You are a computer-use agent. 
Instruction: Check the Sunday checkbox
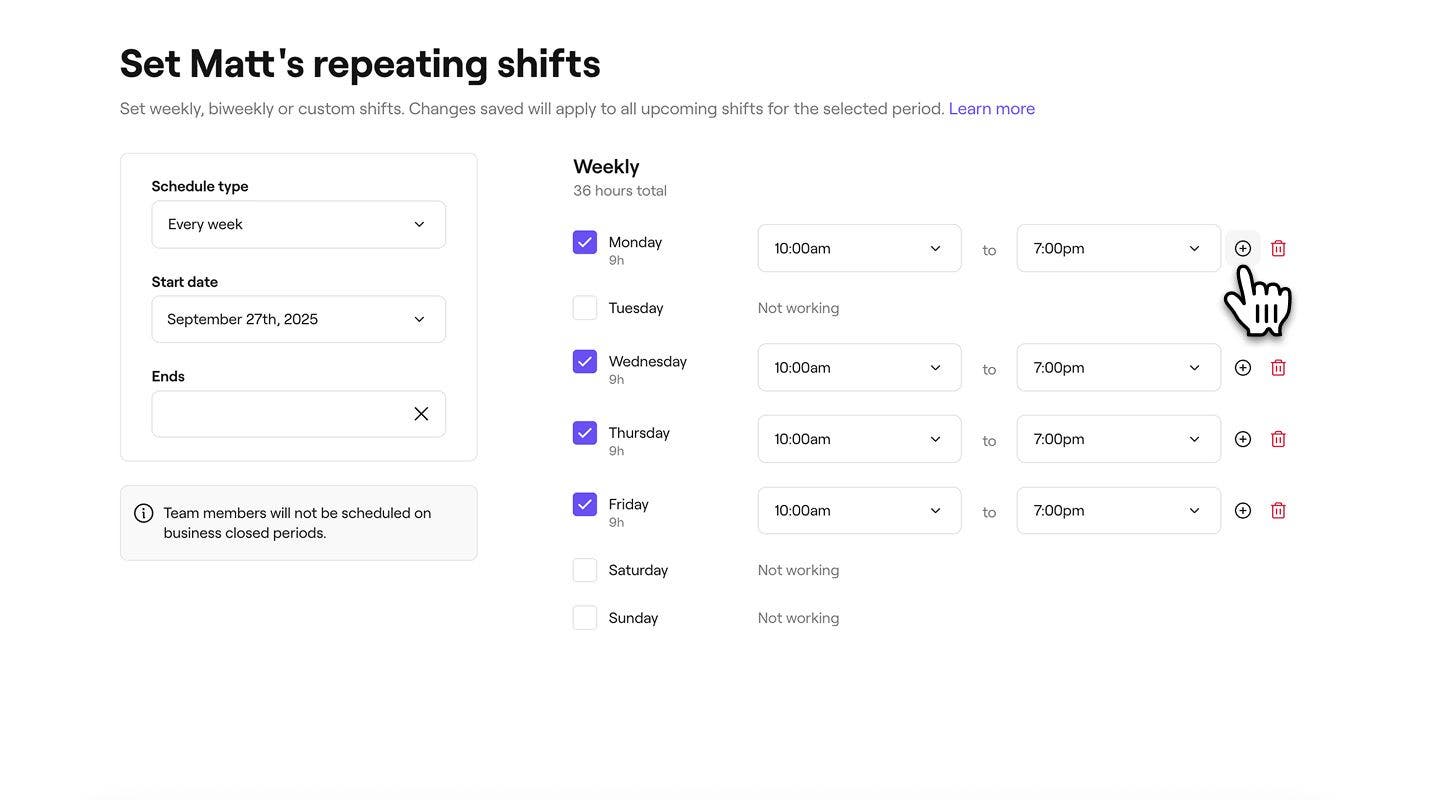click(x=585, y=618)
